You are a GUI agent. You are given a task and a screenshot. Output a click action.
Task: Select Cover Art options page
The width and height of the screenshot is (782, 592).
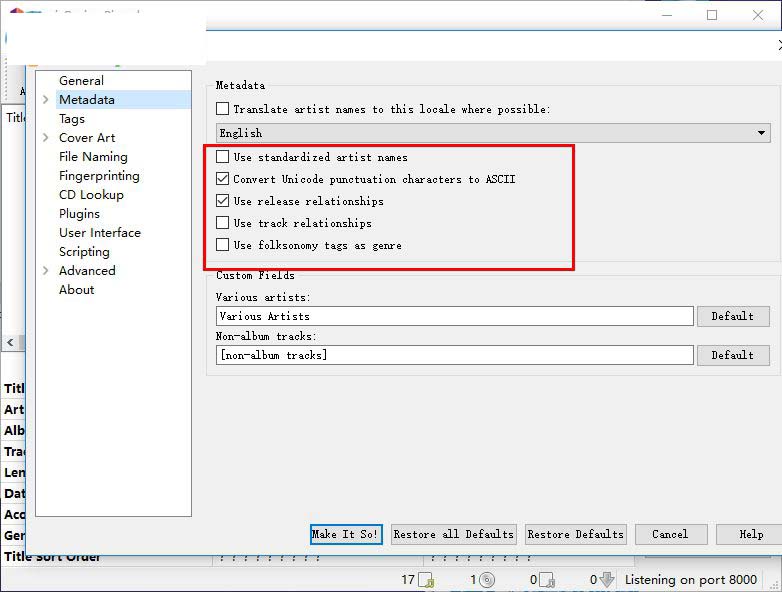[87, 138]
